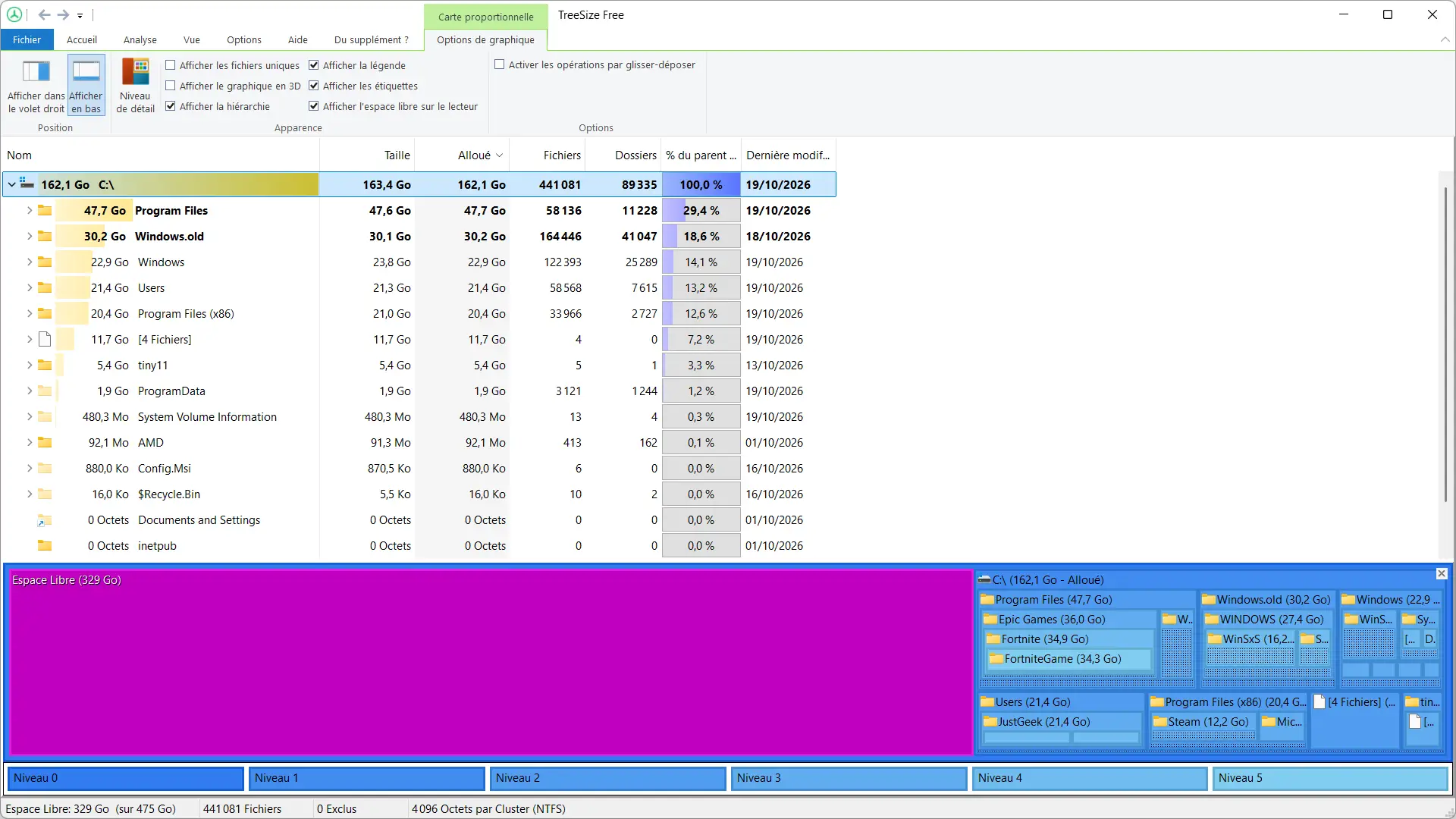
Task: Expand the Users folder row
Action: [x=30, y=287]
